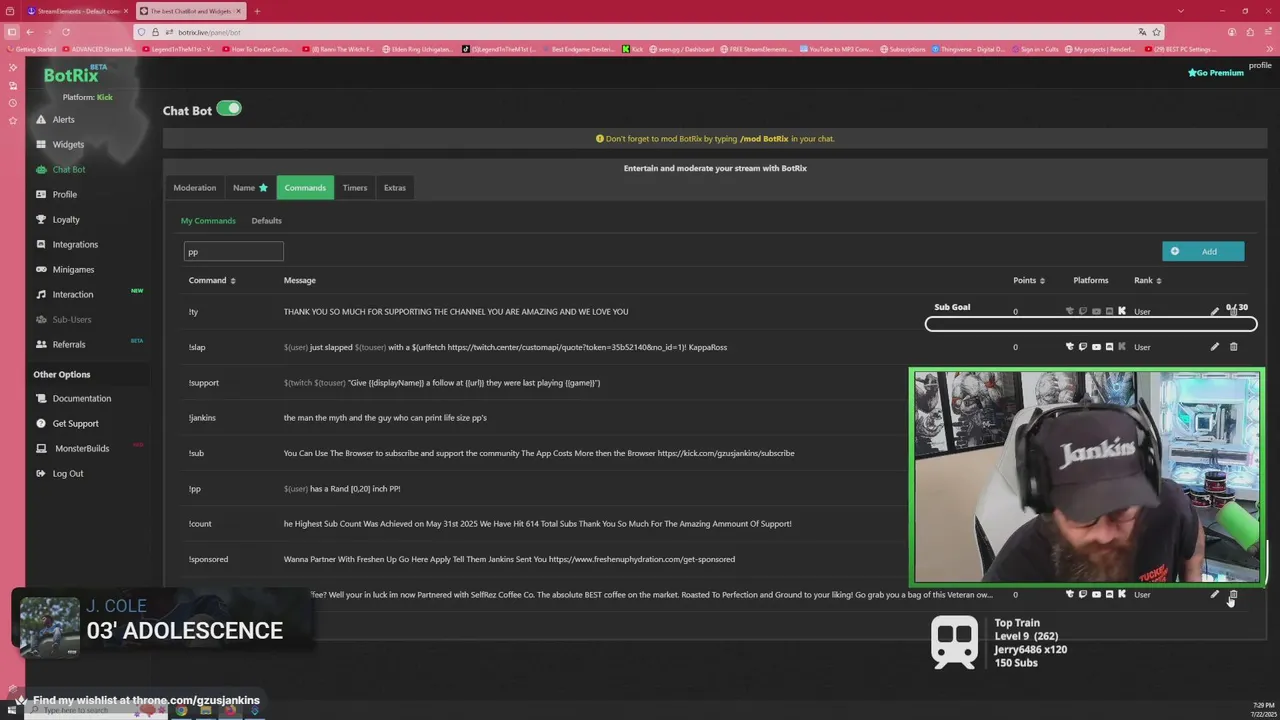Toggle Twitch platform for !ty command
The image size is (1280, 720).
click(x=1083, y=311)
